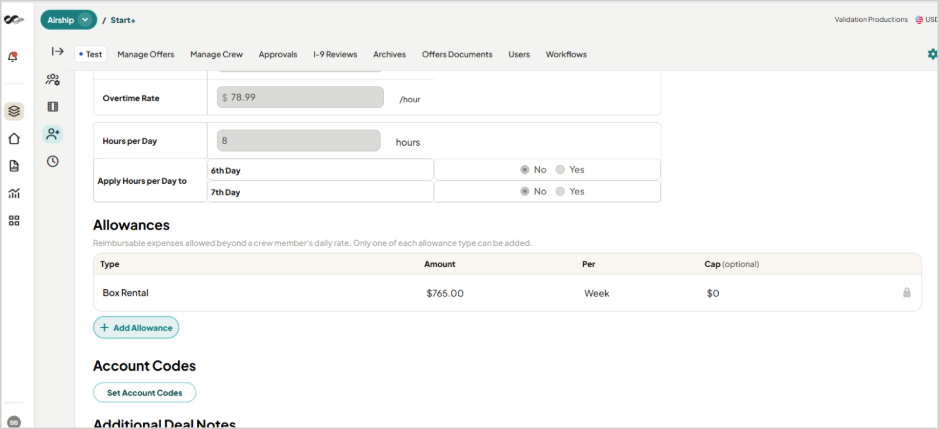The image size is (939, 429).
Task: Click the USD flag currency icon
Action: (x=919, y=20)
